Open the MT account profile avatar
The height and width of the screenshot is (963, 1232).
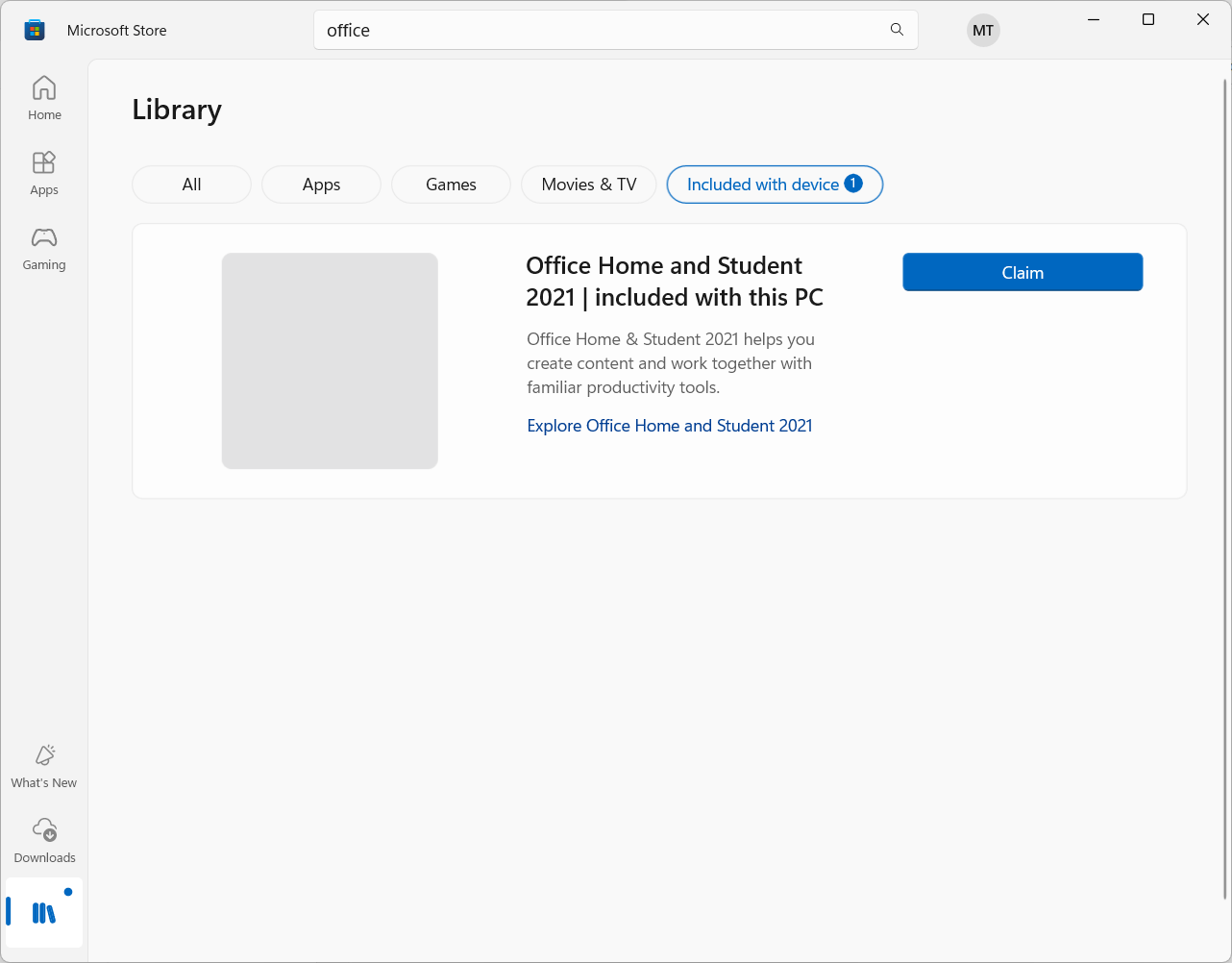pos(983,30)
